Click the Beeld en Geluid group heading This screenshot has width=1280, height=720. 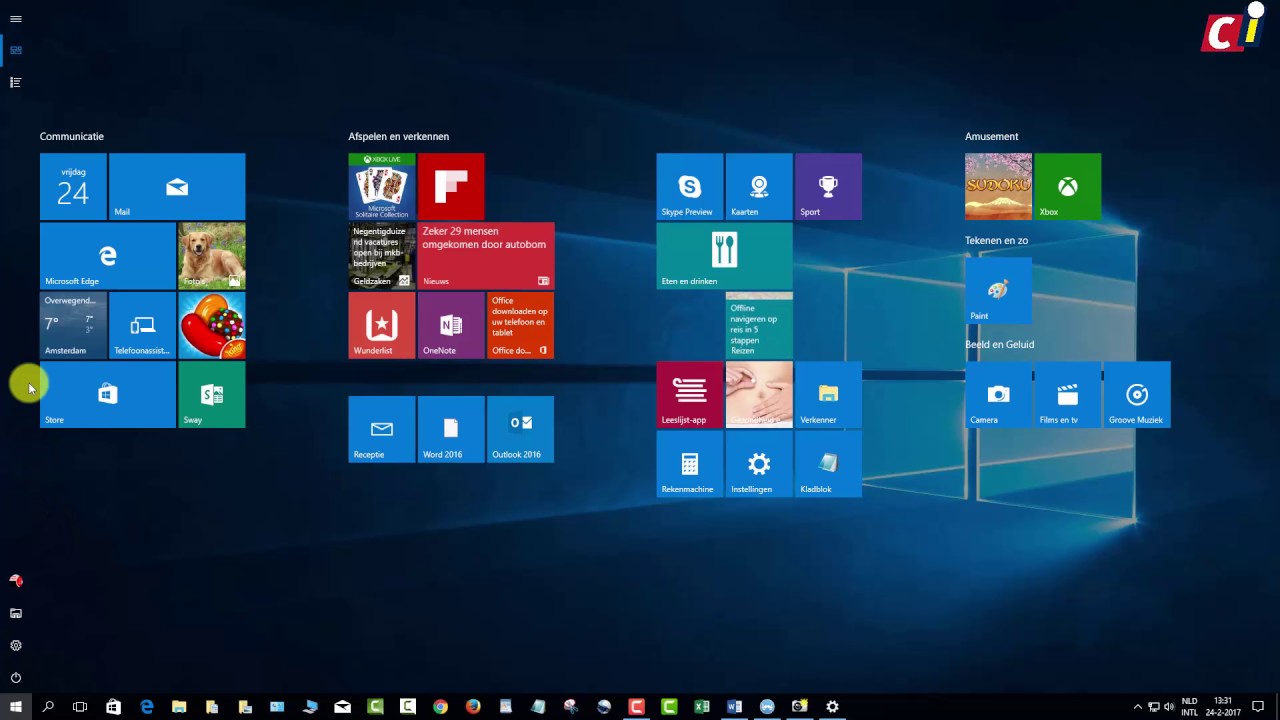(x=1000, y=344)
